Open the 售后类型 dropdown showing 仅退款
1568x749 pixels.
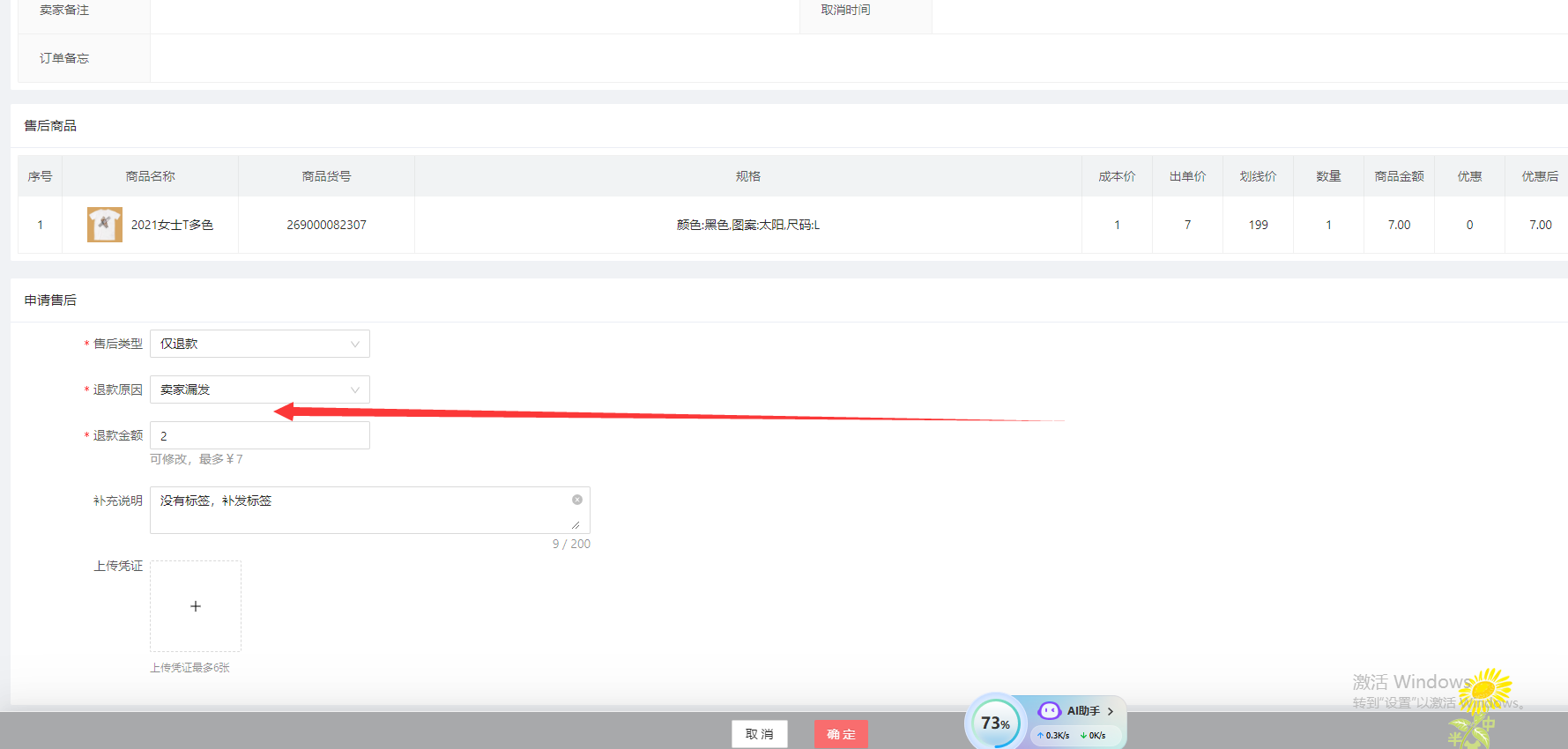[260, 344]
